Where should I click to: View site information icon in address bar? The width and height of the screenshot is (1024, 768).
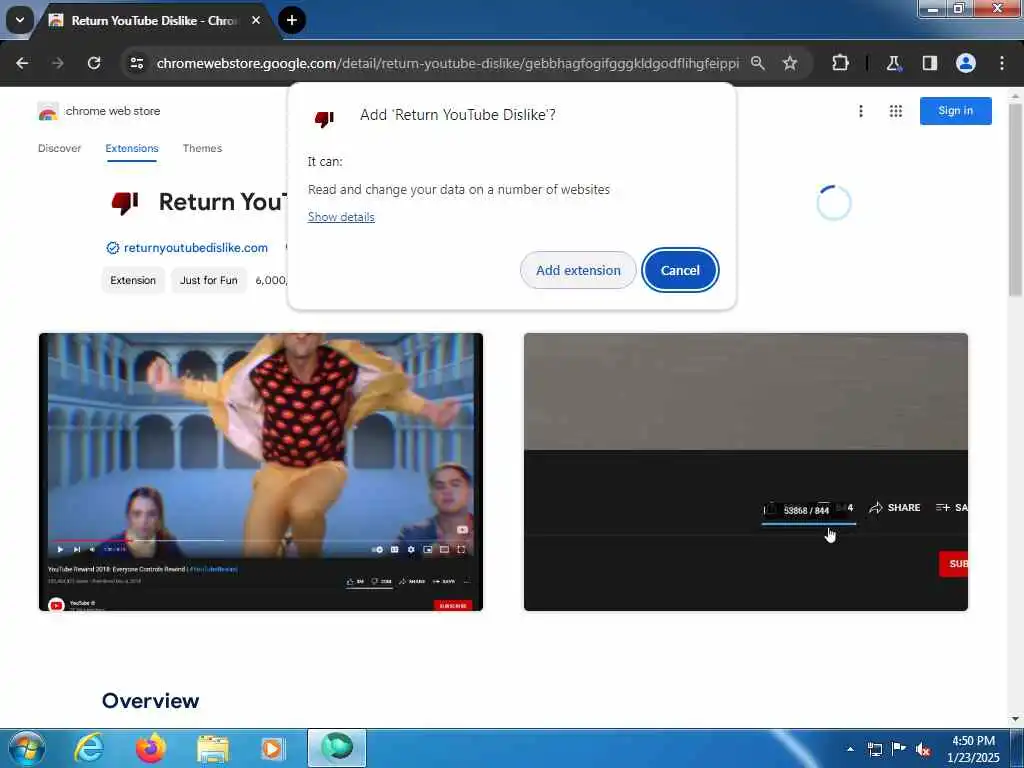(x=136, y=63)
